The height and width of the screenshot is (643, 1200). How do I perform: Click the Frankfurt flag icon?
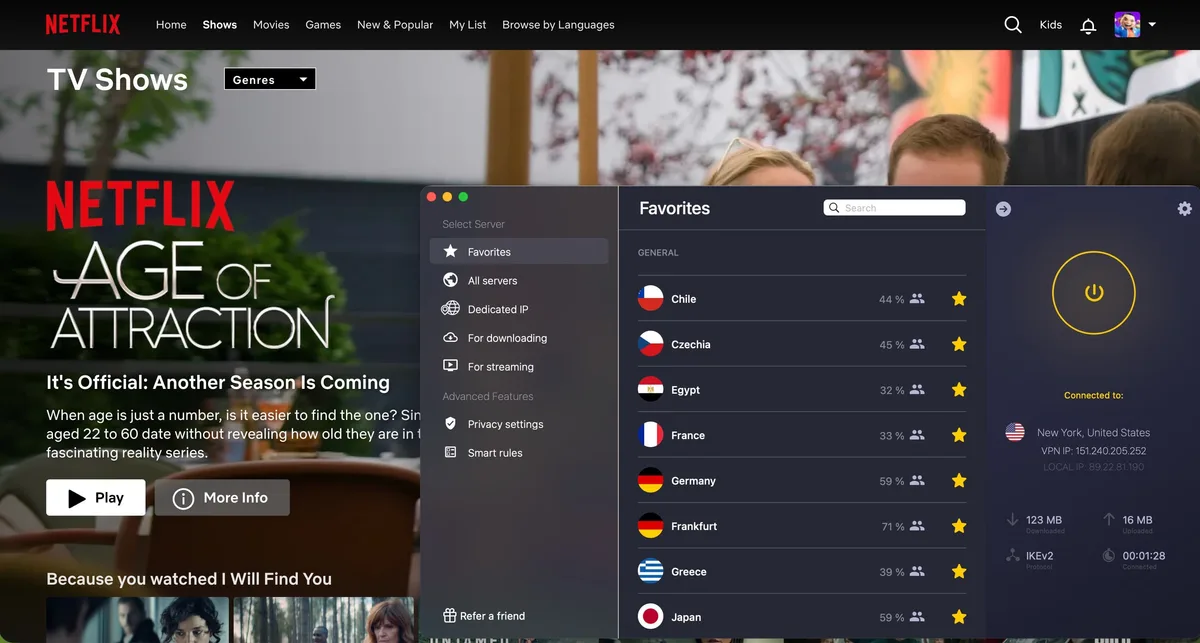pyautogui.click(x=651, y=526)
